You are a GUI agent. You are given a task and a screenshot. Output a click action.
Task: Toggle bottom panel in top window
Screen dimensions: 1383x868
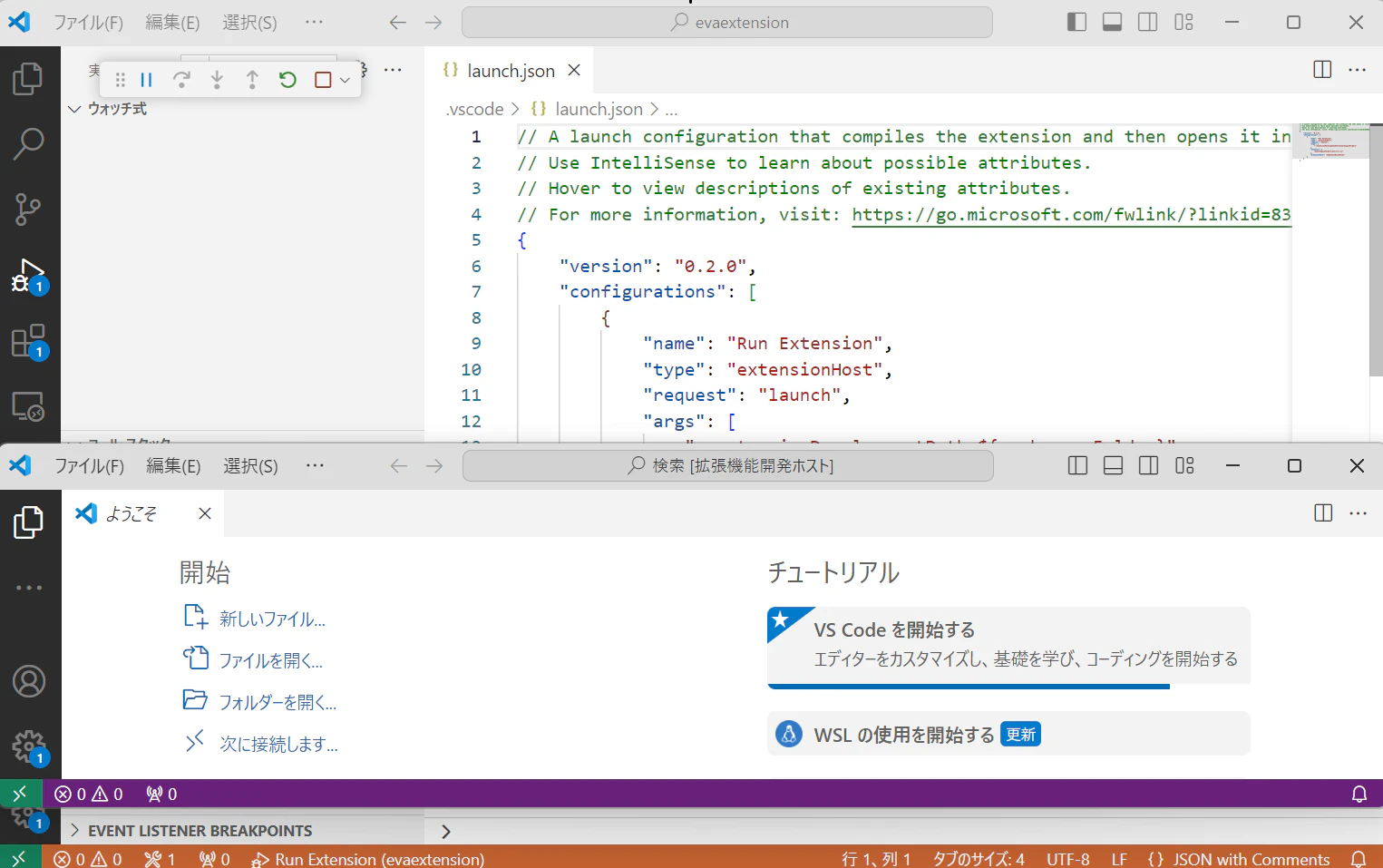(x=1112, y=22)
